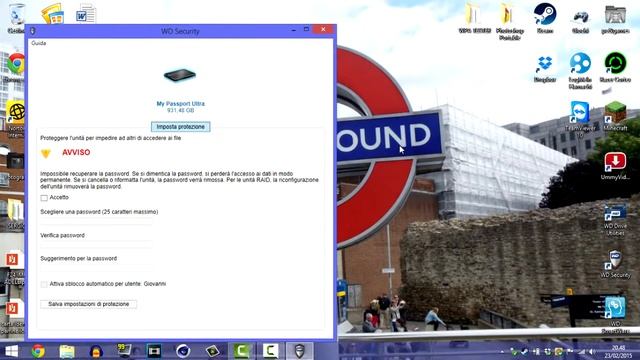Click WD Security shield on the taskbar
The height and width of the screenshot is (360, 640).
point(300,351)
